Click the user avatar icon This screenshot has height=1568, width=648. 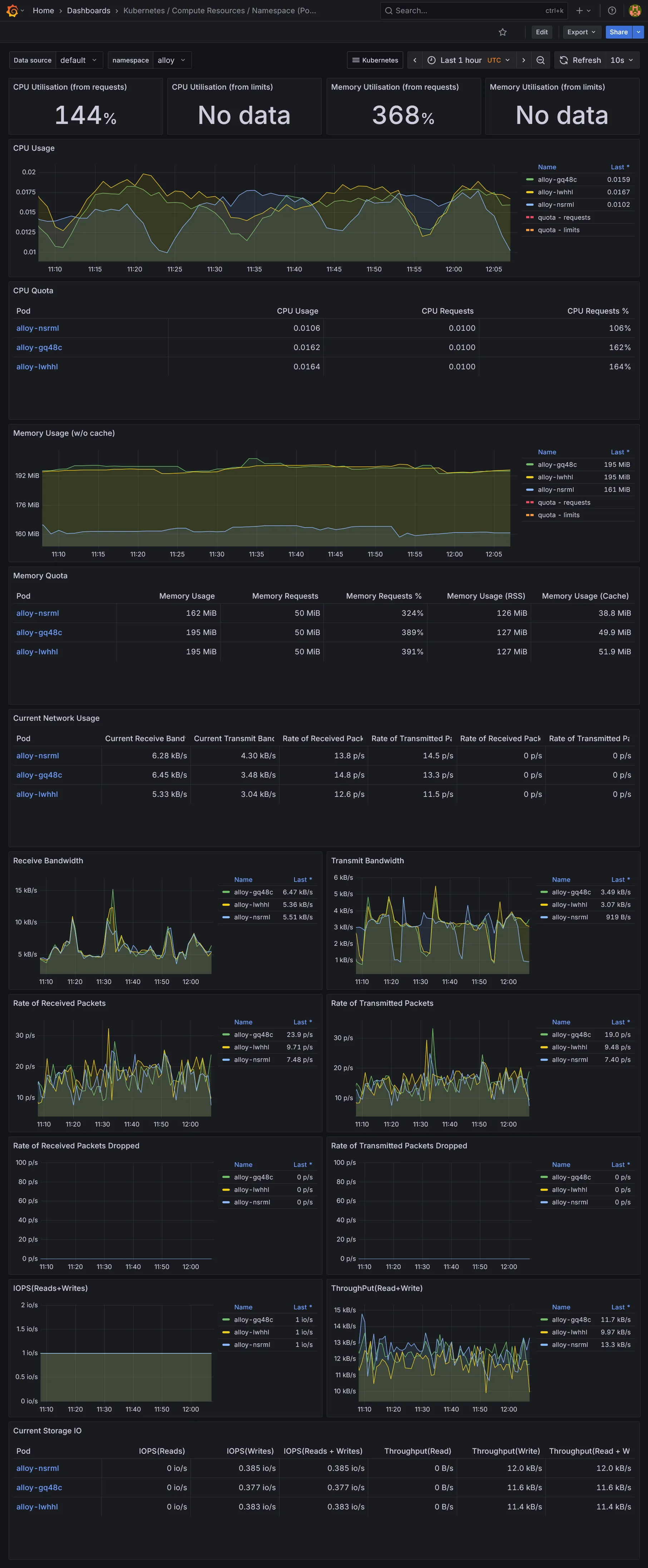point(634,10)
